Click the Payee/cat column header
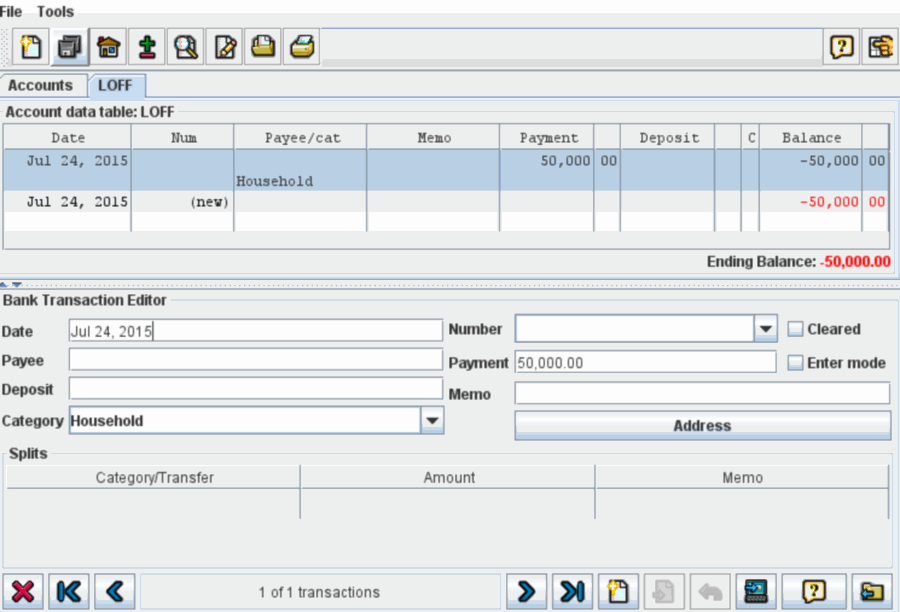 coord(300,138)
